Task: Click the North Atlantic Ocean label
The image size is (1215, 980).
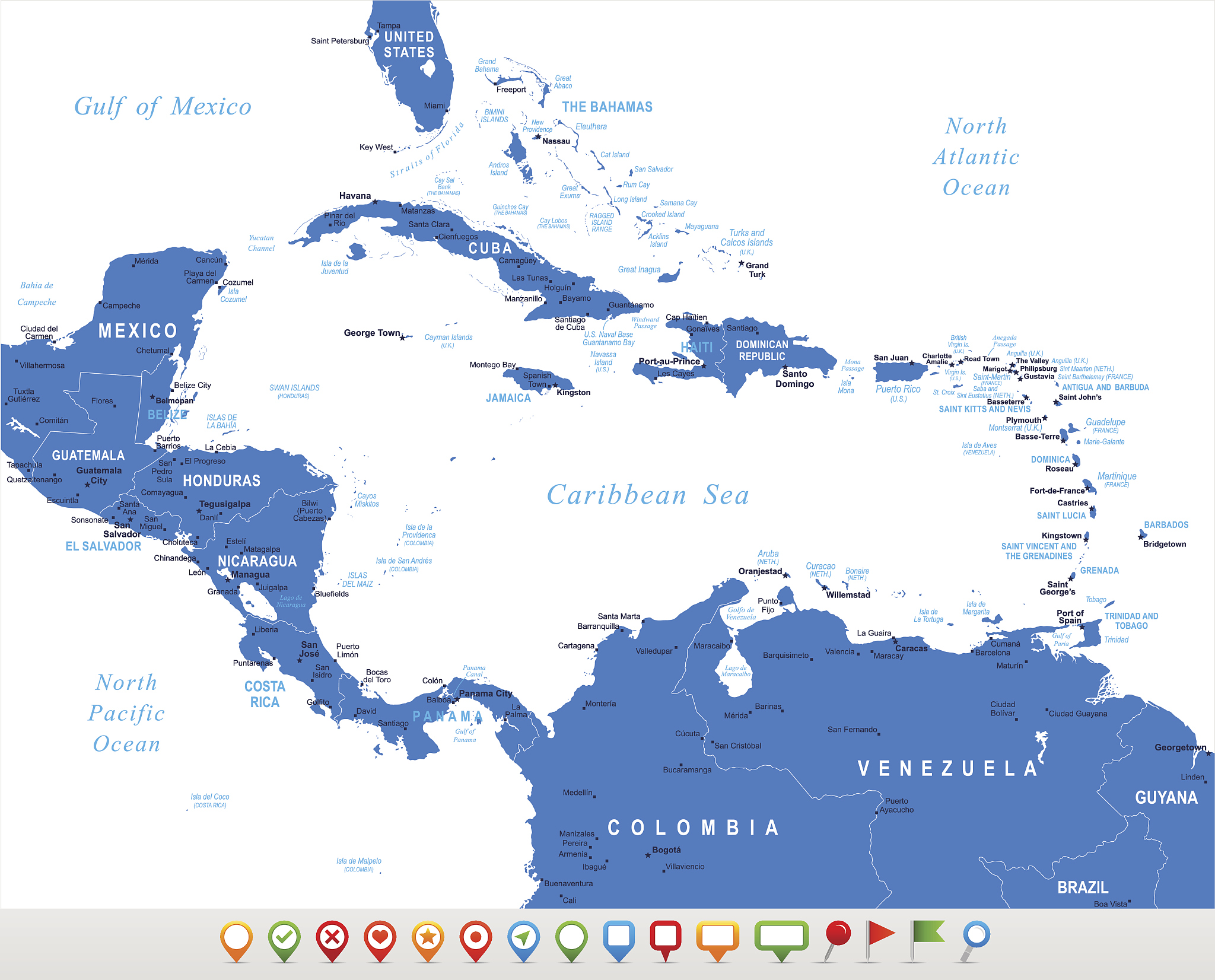Action: tap(977, 157)
